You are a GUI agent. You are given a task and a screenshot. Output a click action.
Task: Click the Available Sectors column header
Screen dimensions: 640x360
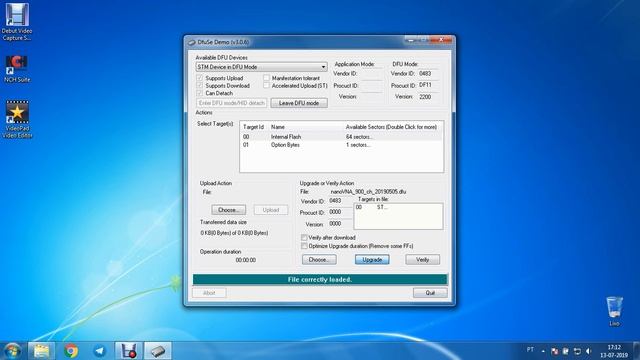point(391,127)
